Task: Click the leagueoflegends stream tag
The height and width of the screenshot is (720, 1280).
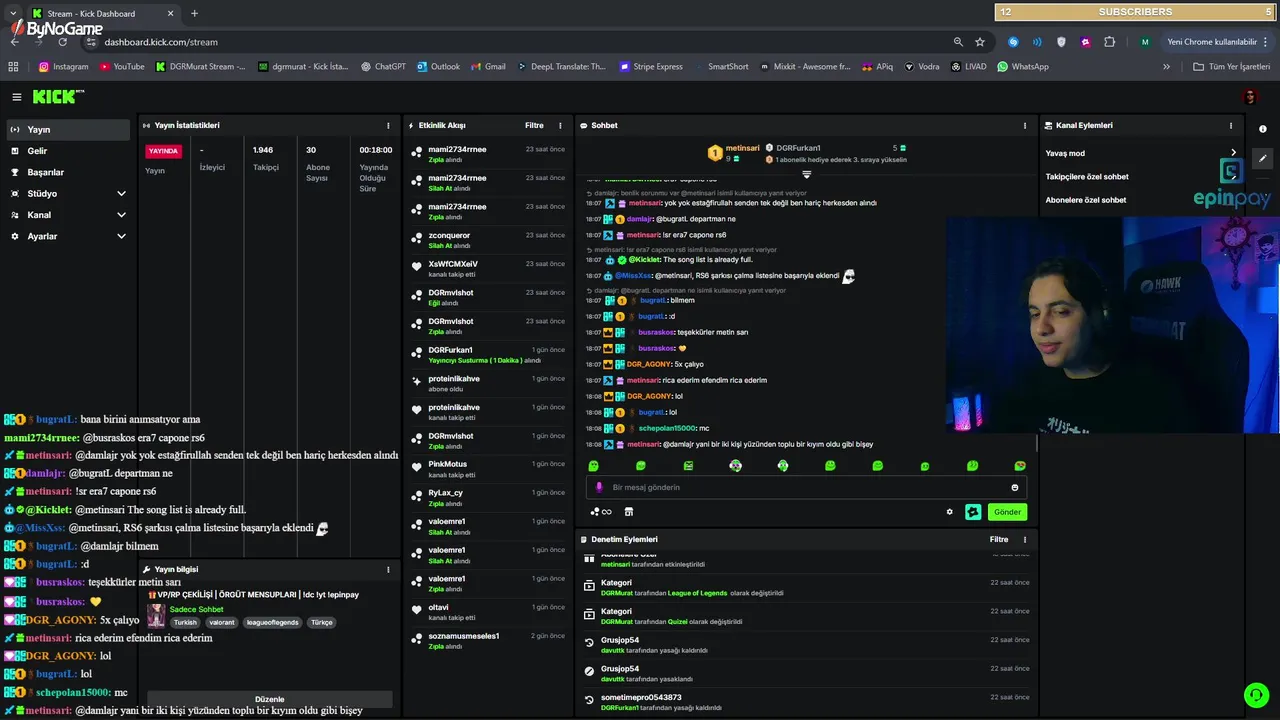Action: (x=272, y=623)
